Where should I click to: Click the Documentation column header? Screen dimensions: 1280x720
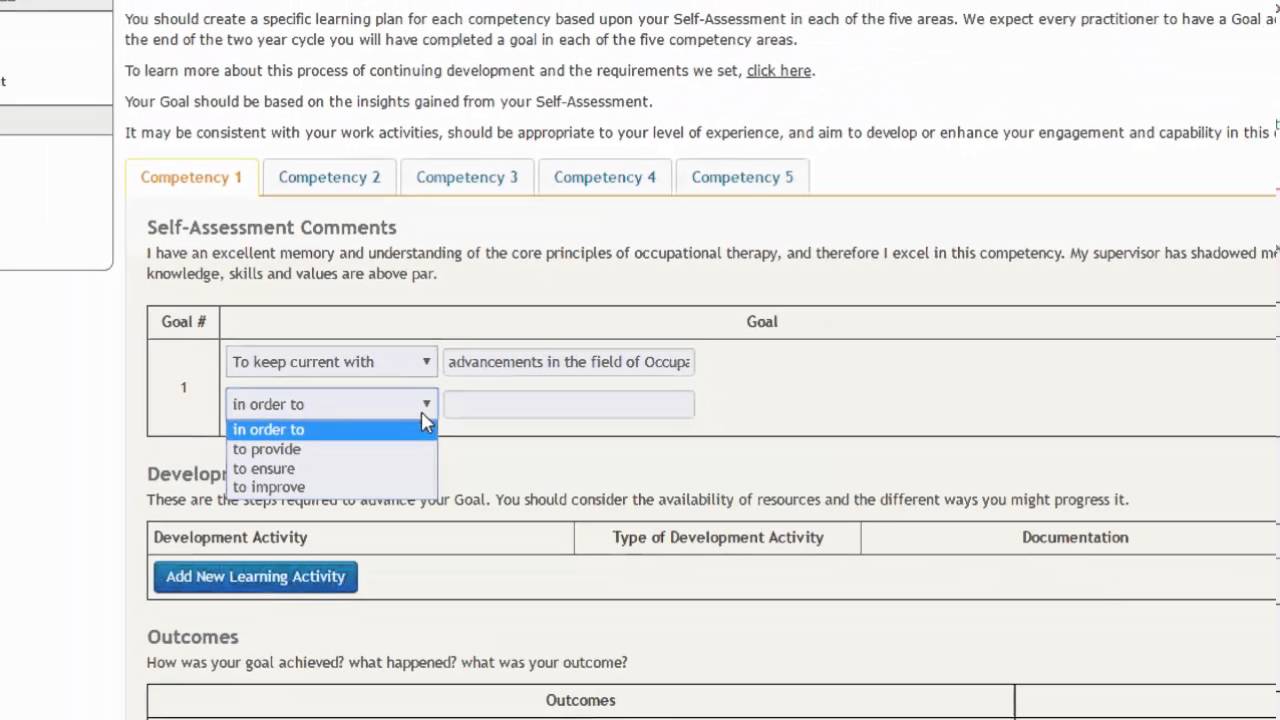1075,538
